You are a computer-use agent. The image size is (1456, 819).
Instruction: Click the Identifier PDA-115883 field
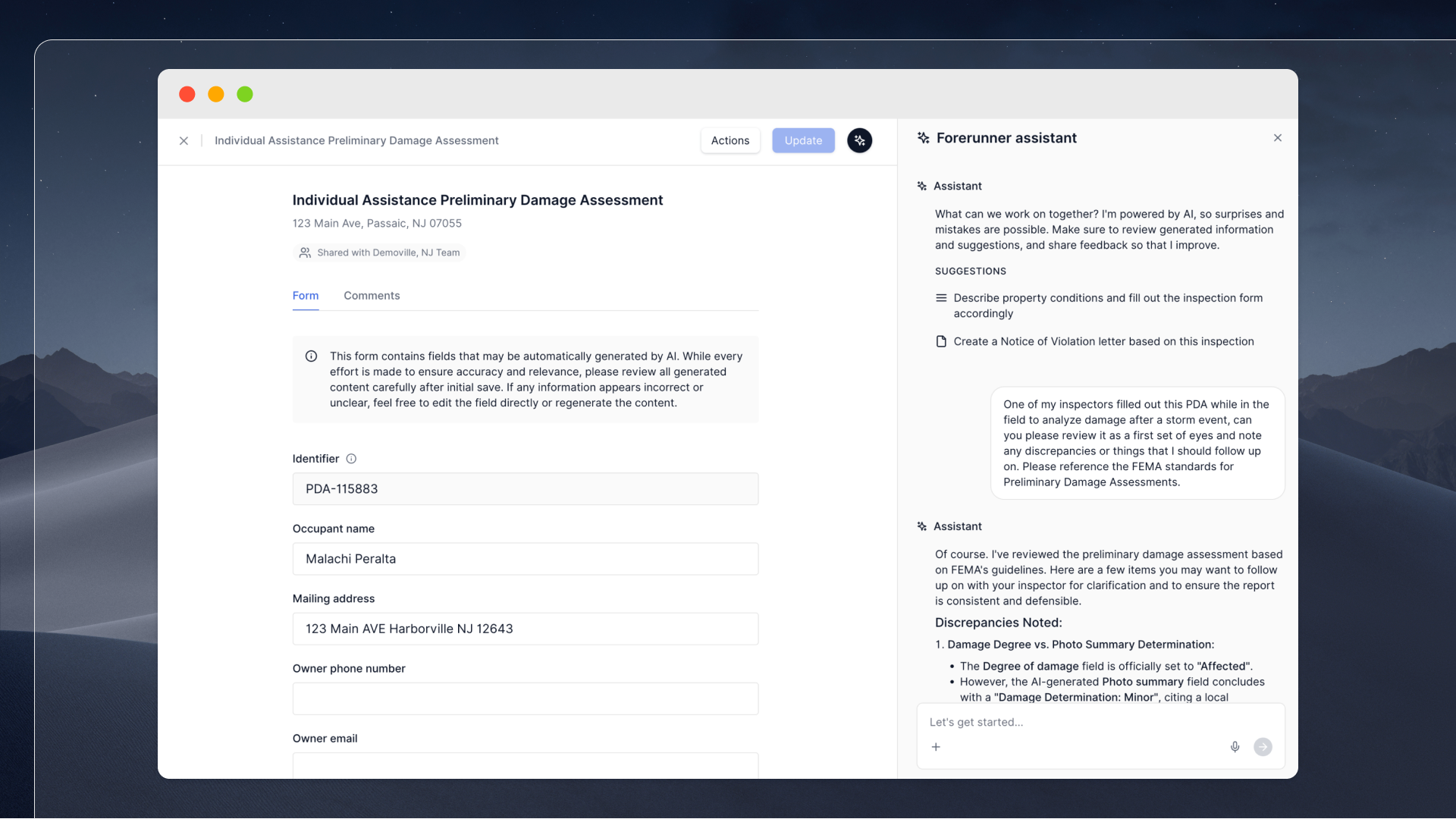pyautogui.click(x=525, y=489)
